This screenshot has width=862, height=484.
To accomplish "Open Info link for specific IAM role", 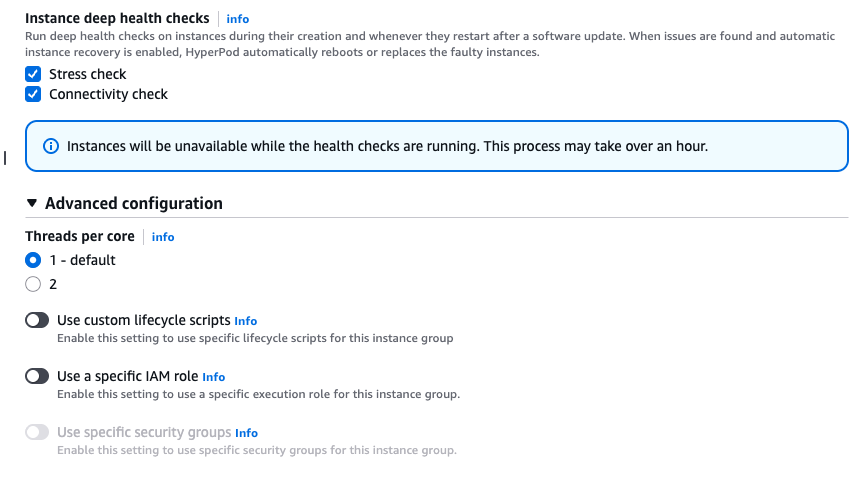I will point(214,377).
